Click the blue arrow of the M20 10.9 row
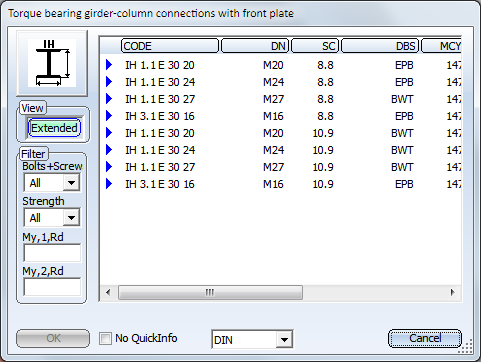The image size is (481, 362). (109, 133)
